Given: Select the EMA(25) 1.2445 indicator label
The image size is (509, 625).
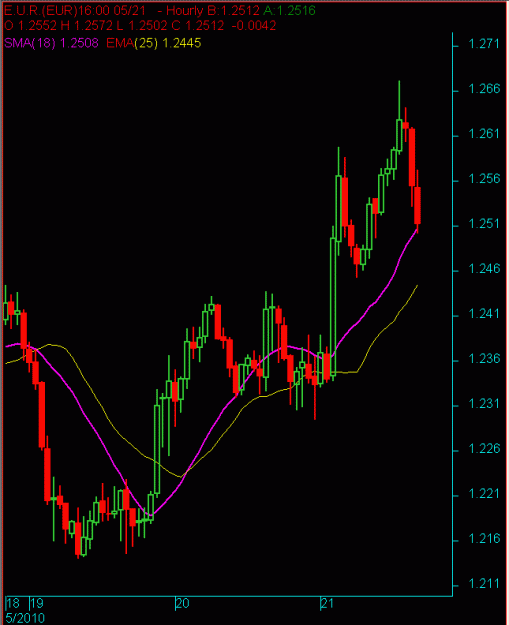Looking at the screenshot, I should coord(153,43).
